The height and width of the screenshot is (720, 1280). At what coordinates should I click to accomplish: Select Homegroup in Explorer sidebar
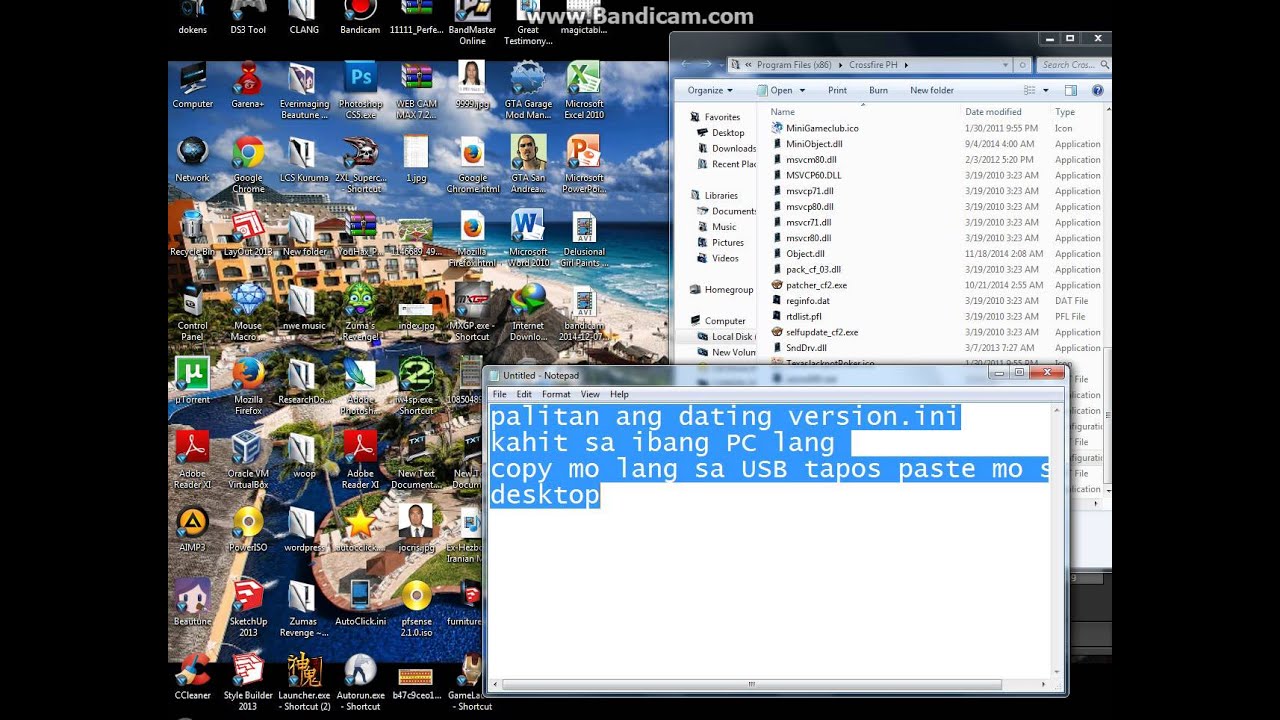tap(728, 290)
